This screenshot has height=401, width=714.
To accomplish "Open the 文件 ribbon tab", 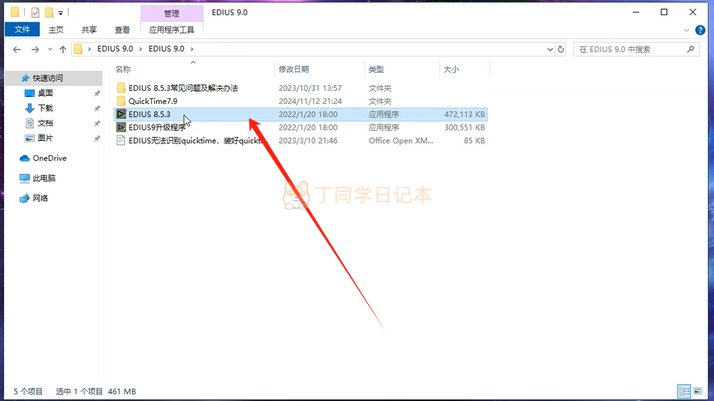I will coord(22,30).
